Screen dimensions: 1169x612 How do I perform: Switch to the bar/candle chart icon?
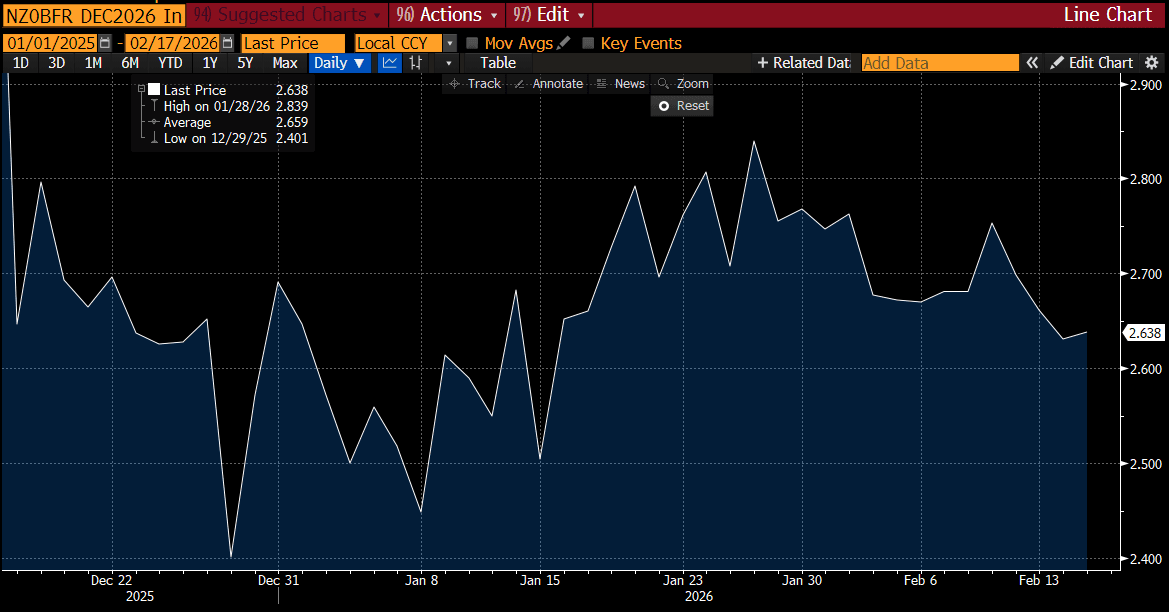coord(416,63)
